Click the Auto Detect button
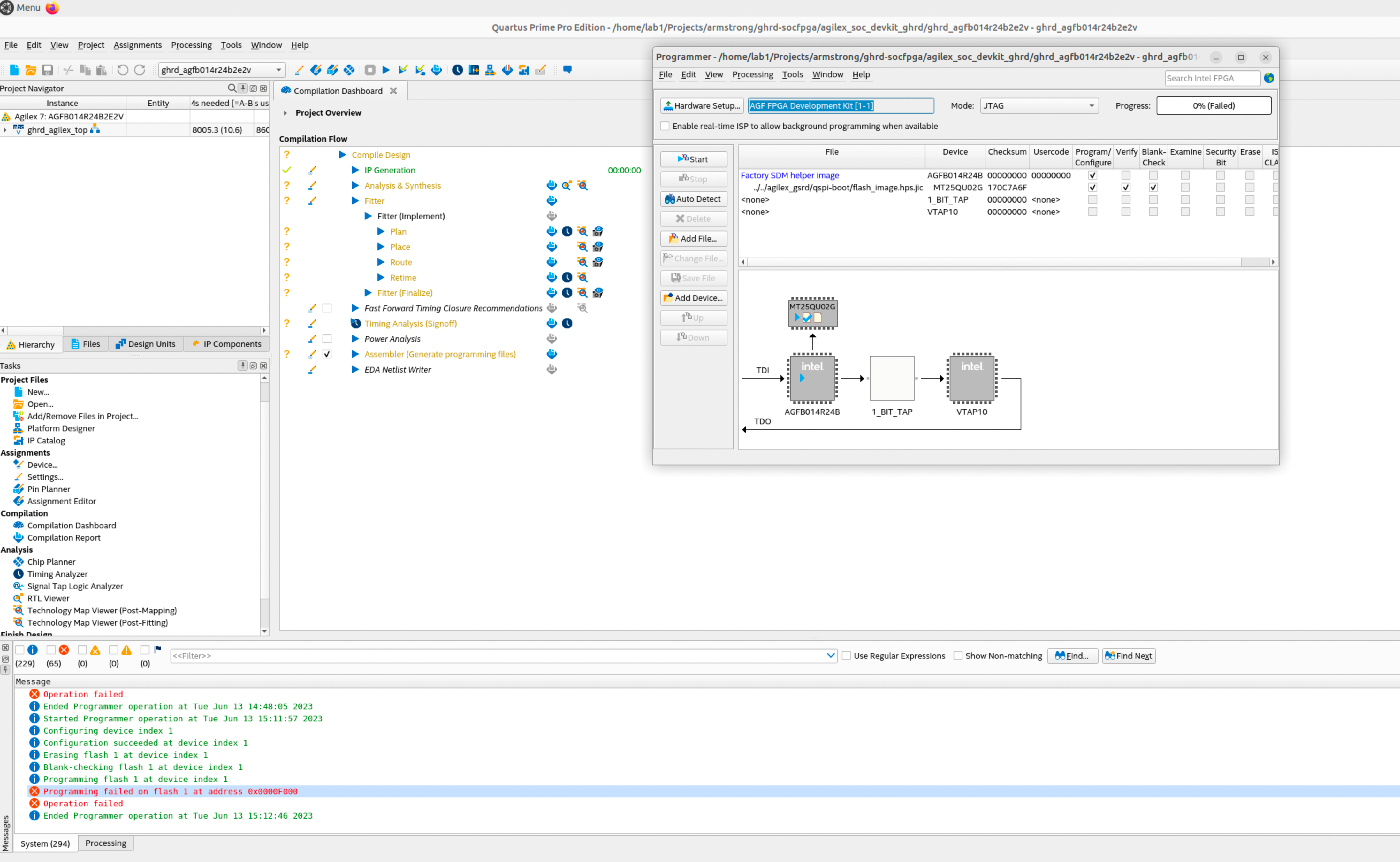The width and height of the screenshot is (1400, 862). (693, 199)
